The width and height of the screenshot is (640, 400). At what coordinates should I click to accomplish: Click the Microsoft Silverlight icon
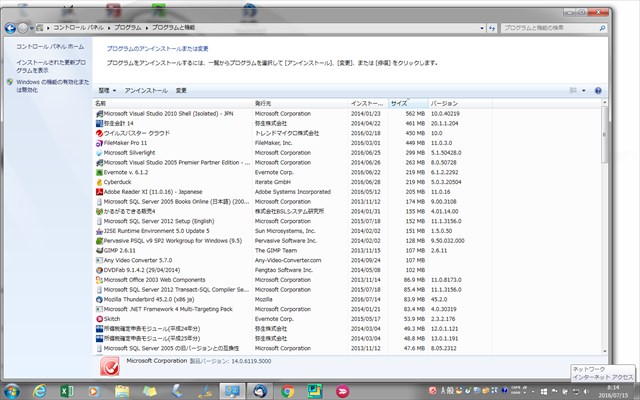(99, 153)
